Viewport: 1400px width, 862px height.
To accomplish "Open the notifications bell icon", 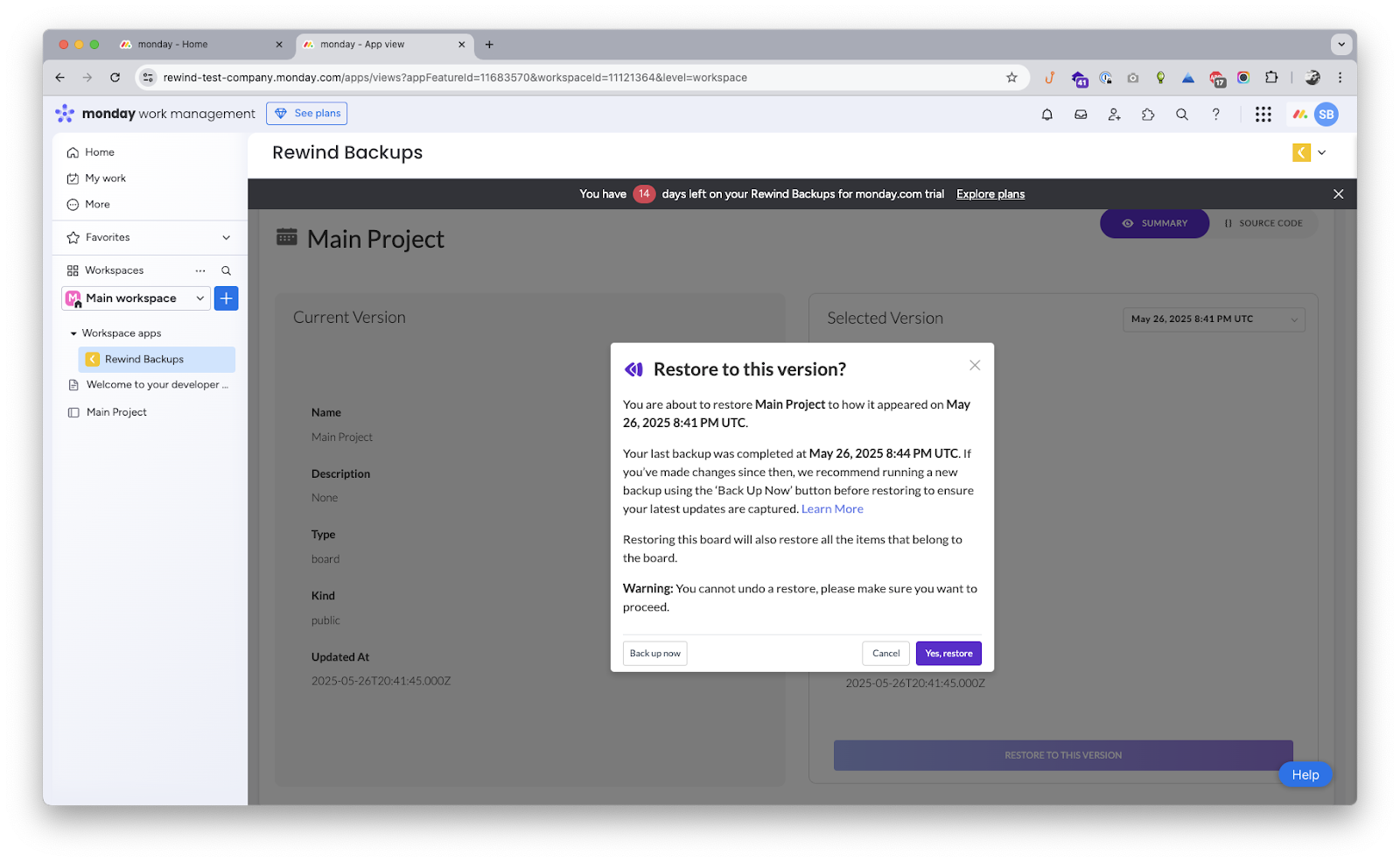I will 1046,114.
